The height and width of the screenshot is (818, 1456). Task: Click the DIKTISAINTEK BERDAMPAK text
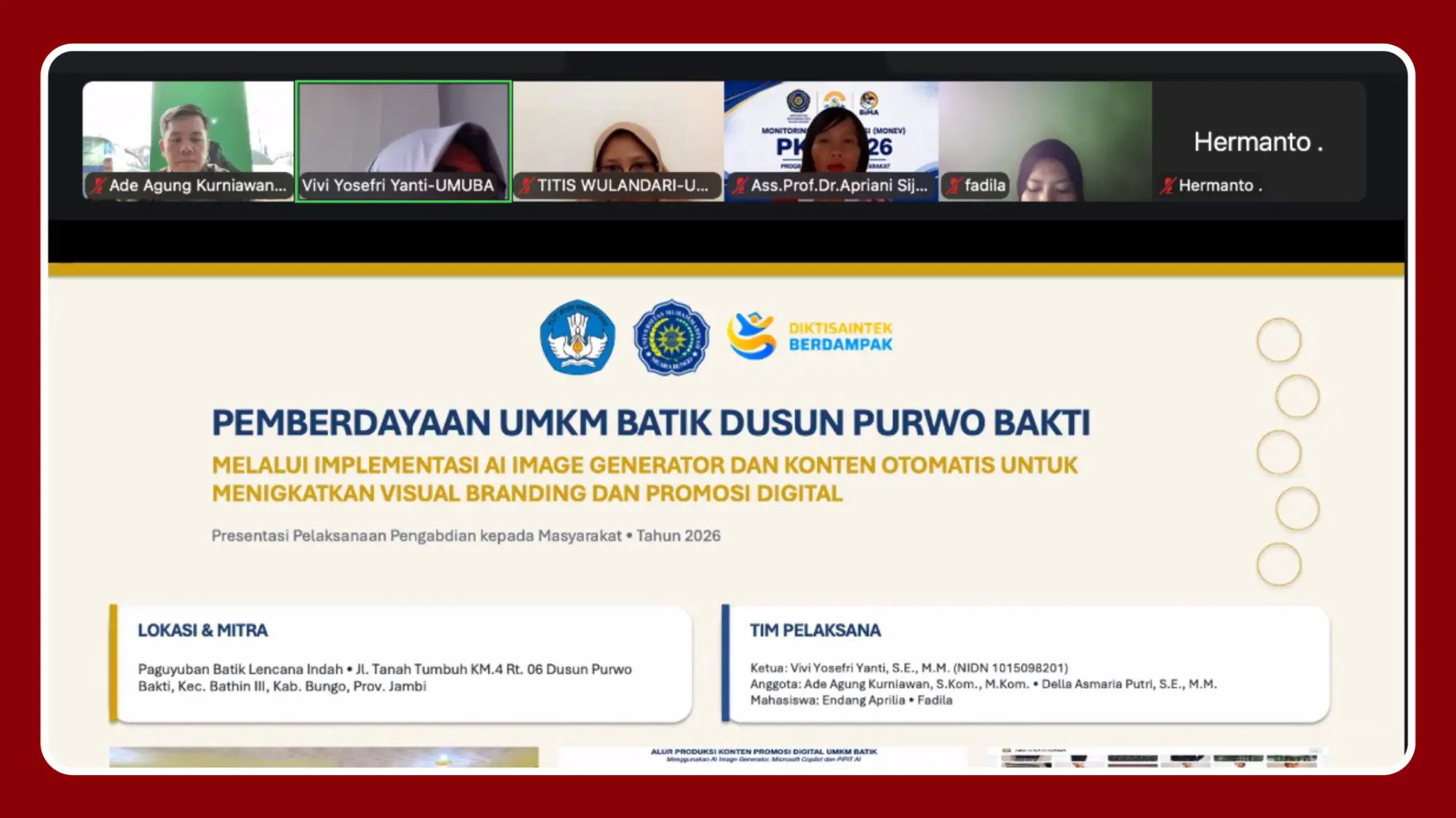click(x=841, y=336)
